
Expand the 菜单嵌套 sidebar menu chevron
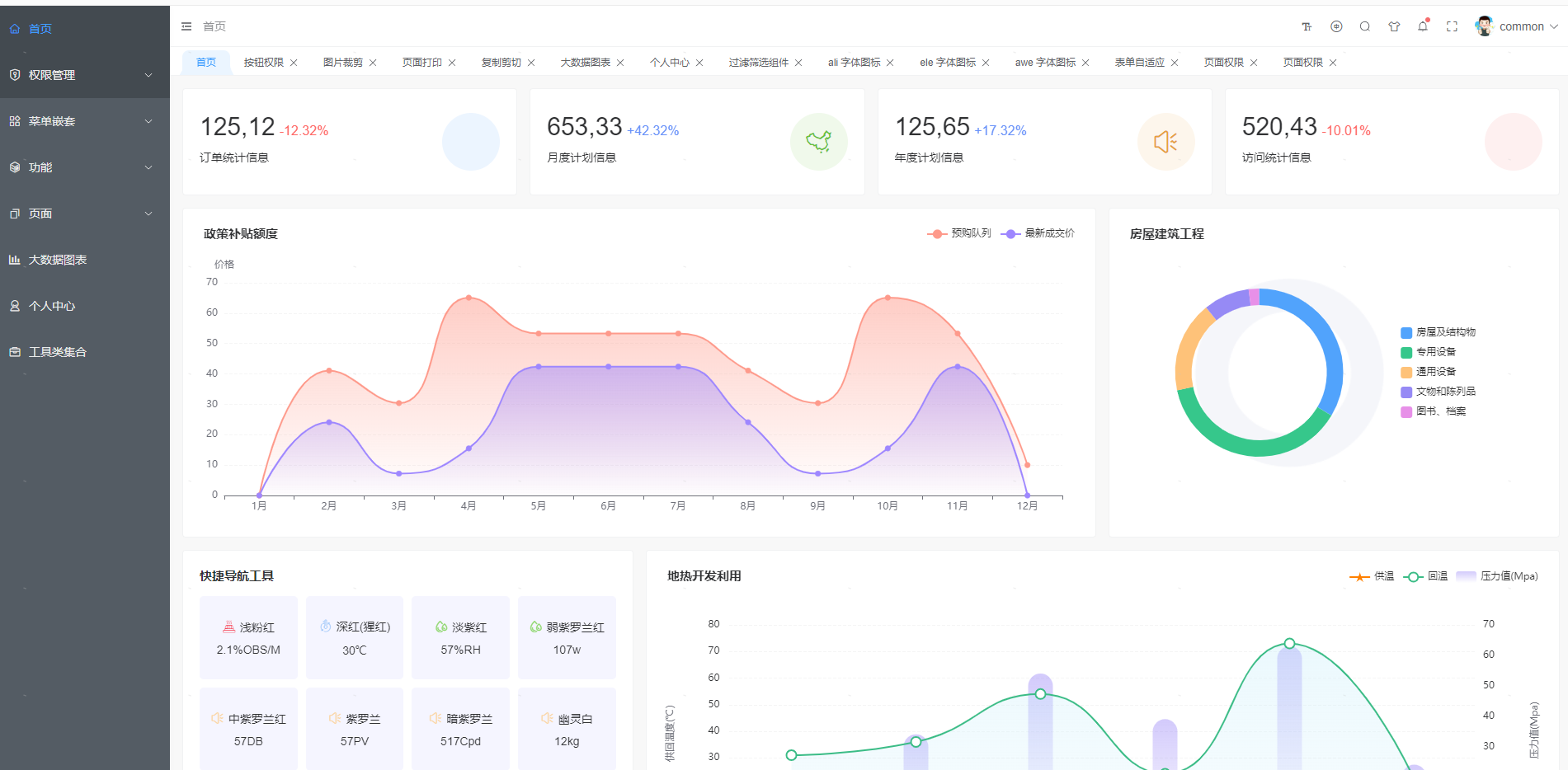tap(148, 121)
